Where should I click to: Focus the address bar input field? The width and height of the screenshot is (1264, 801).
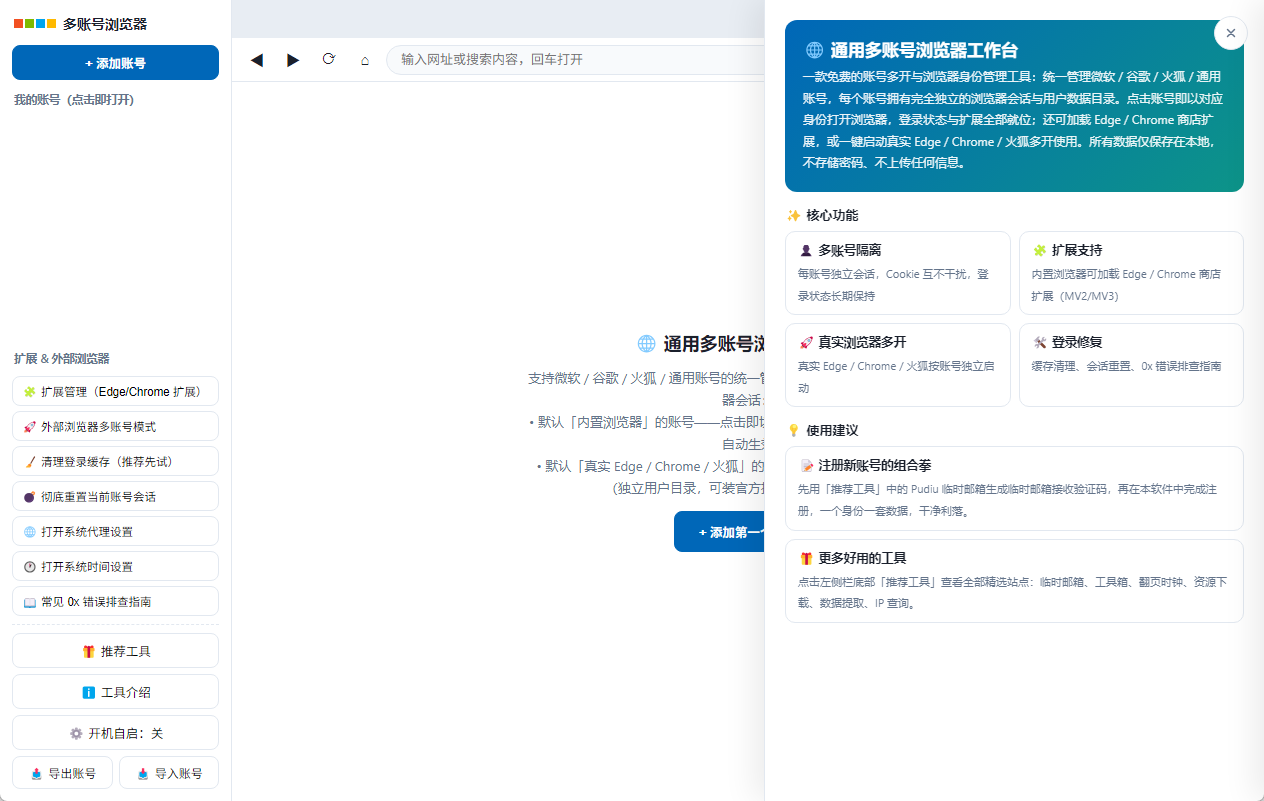tap(575, 60)
